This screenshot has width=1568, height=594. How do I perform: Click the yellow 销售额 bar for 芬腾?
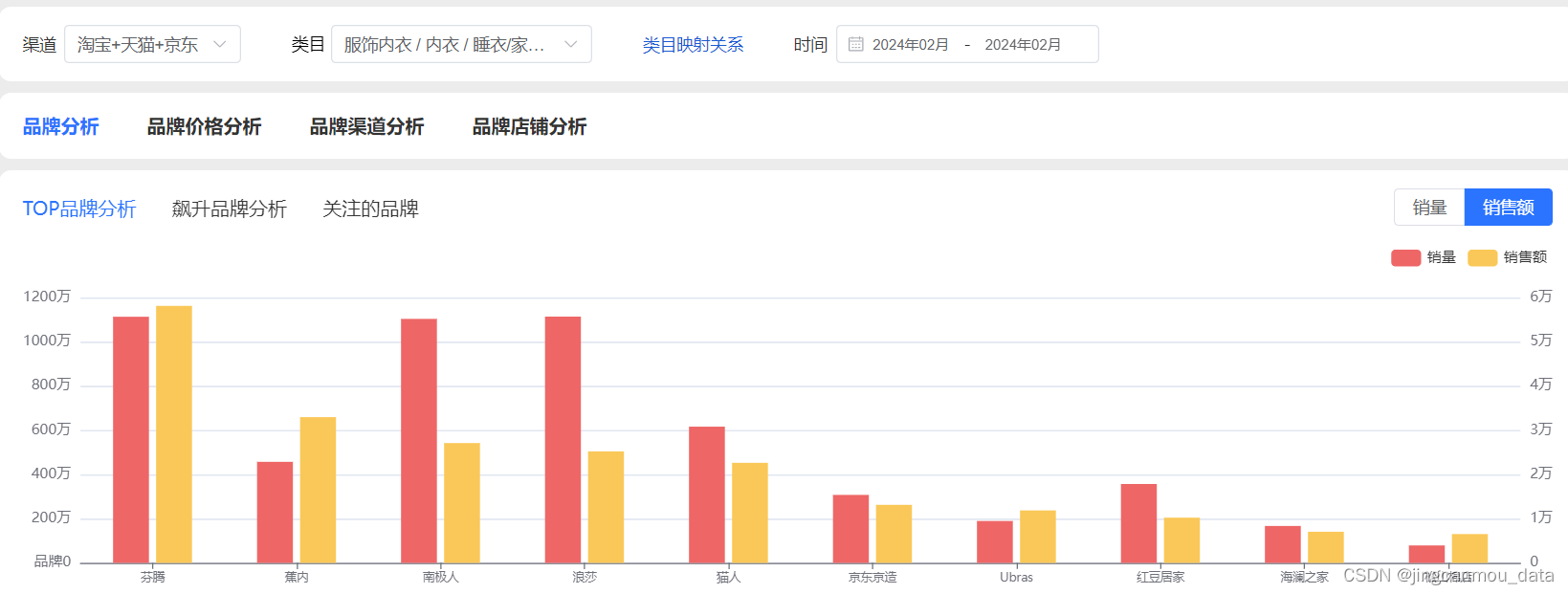pos(174,434)
